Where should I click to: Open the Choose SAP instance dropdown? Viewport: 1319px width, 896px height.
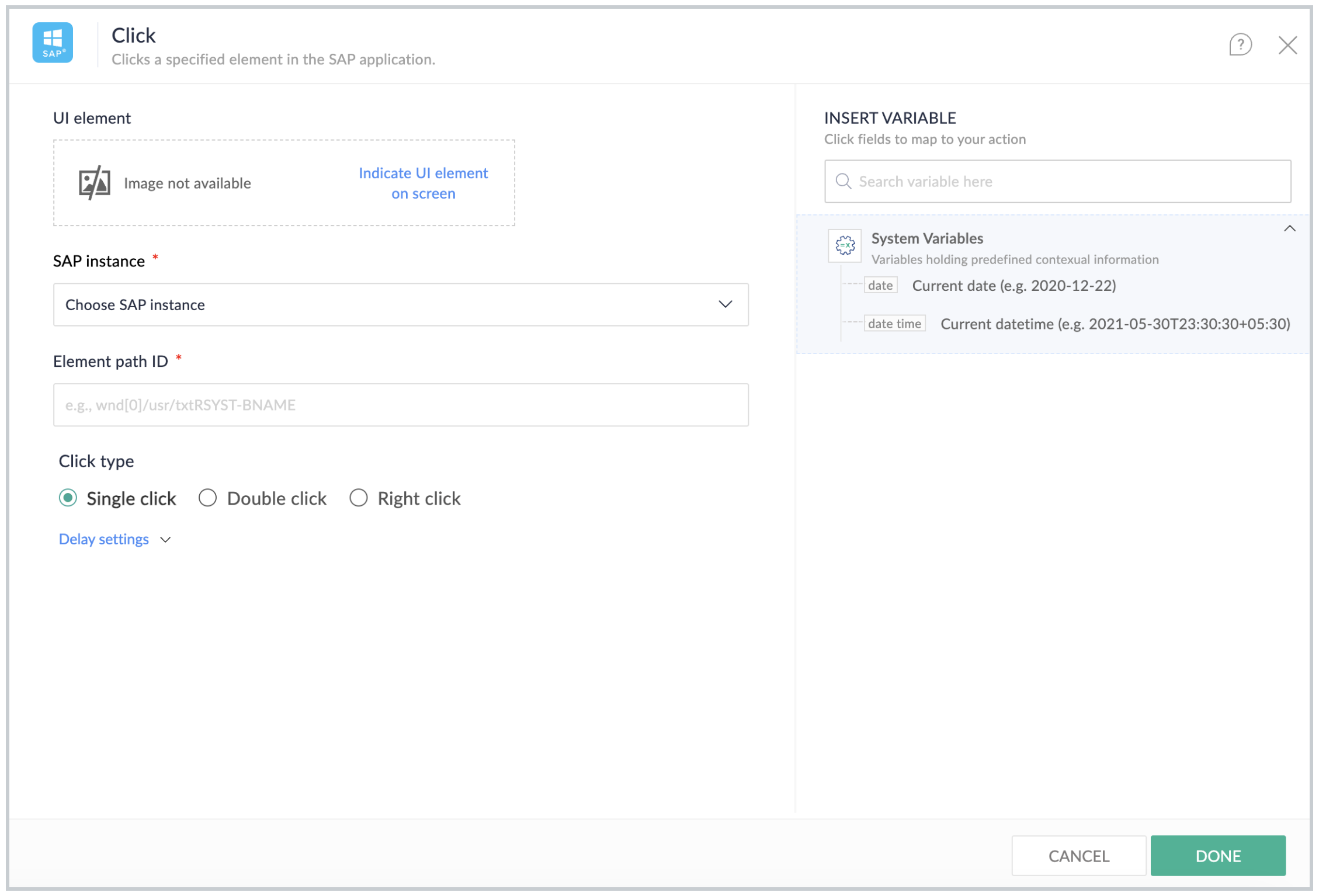coord(401,305)
